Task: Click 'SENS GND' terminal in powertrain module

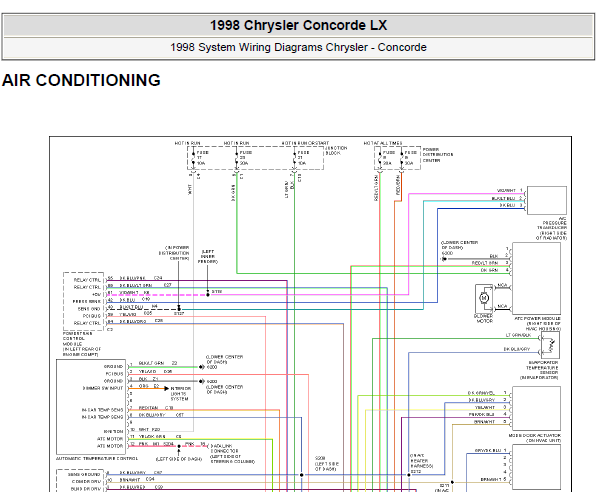Action: [89, 309]
